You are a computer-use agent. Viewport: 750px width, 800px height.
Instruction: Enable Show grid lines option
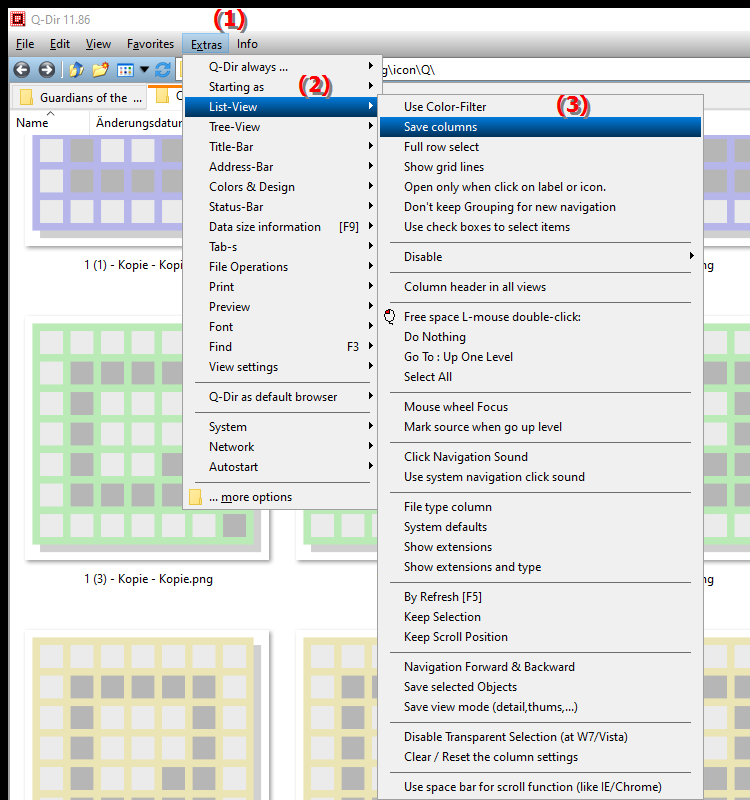[x=443, y=167]
